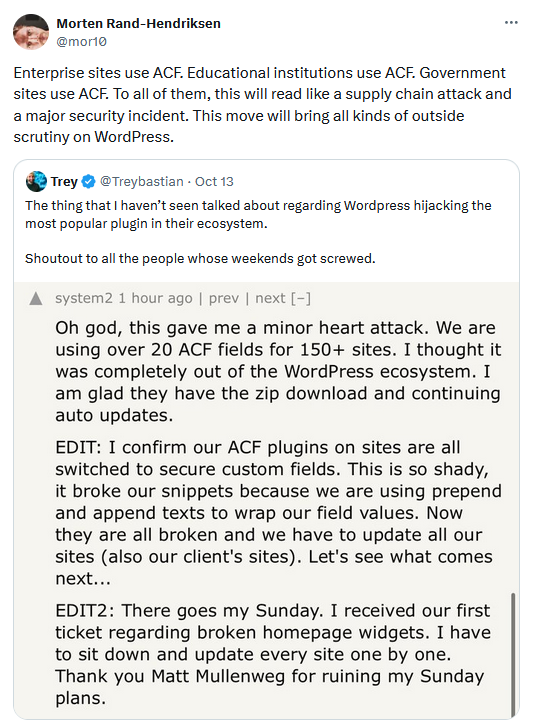
Task: Click 'Shoutout to all the people' line
Action: click(x=200, y=258)
